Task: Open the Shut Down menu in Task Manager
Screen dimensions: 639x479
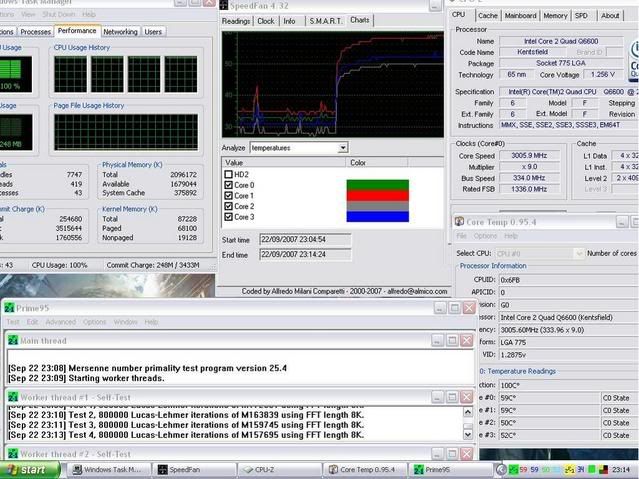Action: (59, 14)
